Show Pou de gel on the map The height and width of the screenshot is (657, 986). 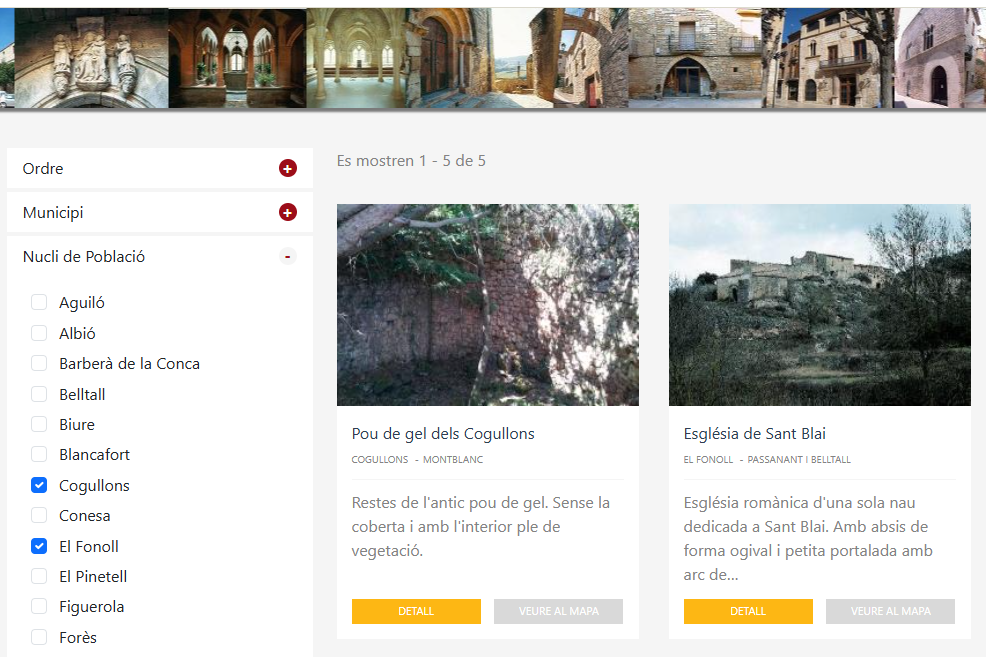(x=558, y=611)
